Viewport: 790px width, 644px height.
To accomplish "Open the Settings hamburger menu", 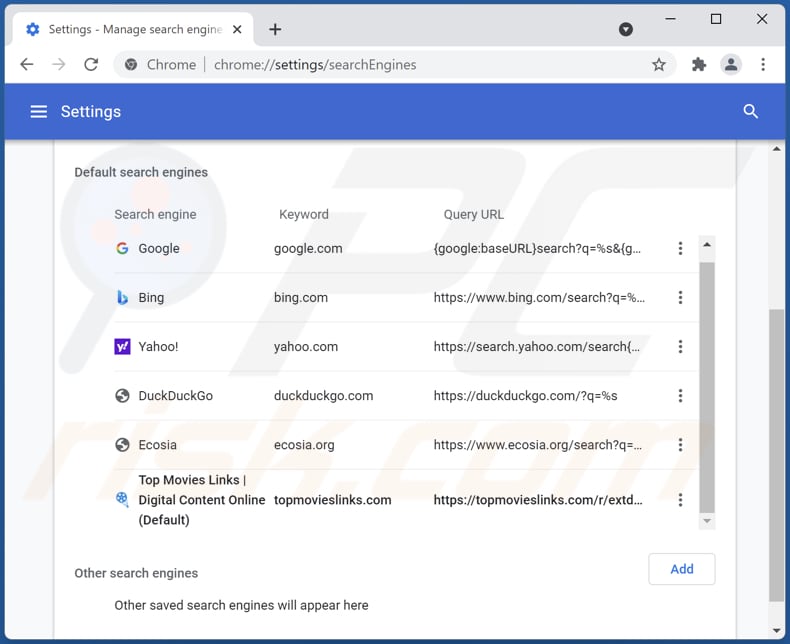I will coord(39,111).
